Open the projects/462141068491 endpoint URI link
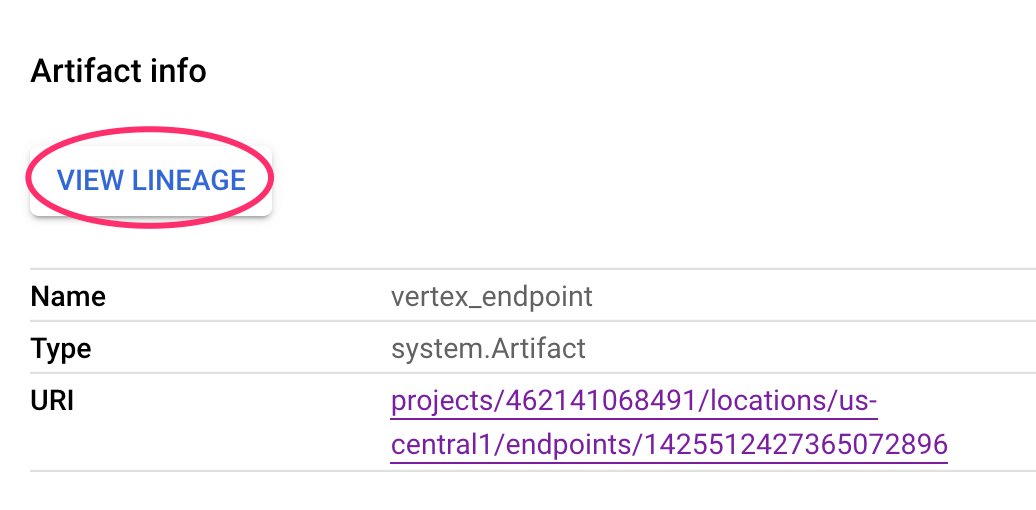1036x510 pixels. (634, 402)
